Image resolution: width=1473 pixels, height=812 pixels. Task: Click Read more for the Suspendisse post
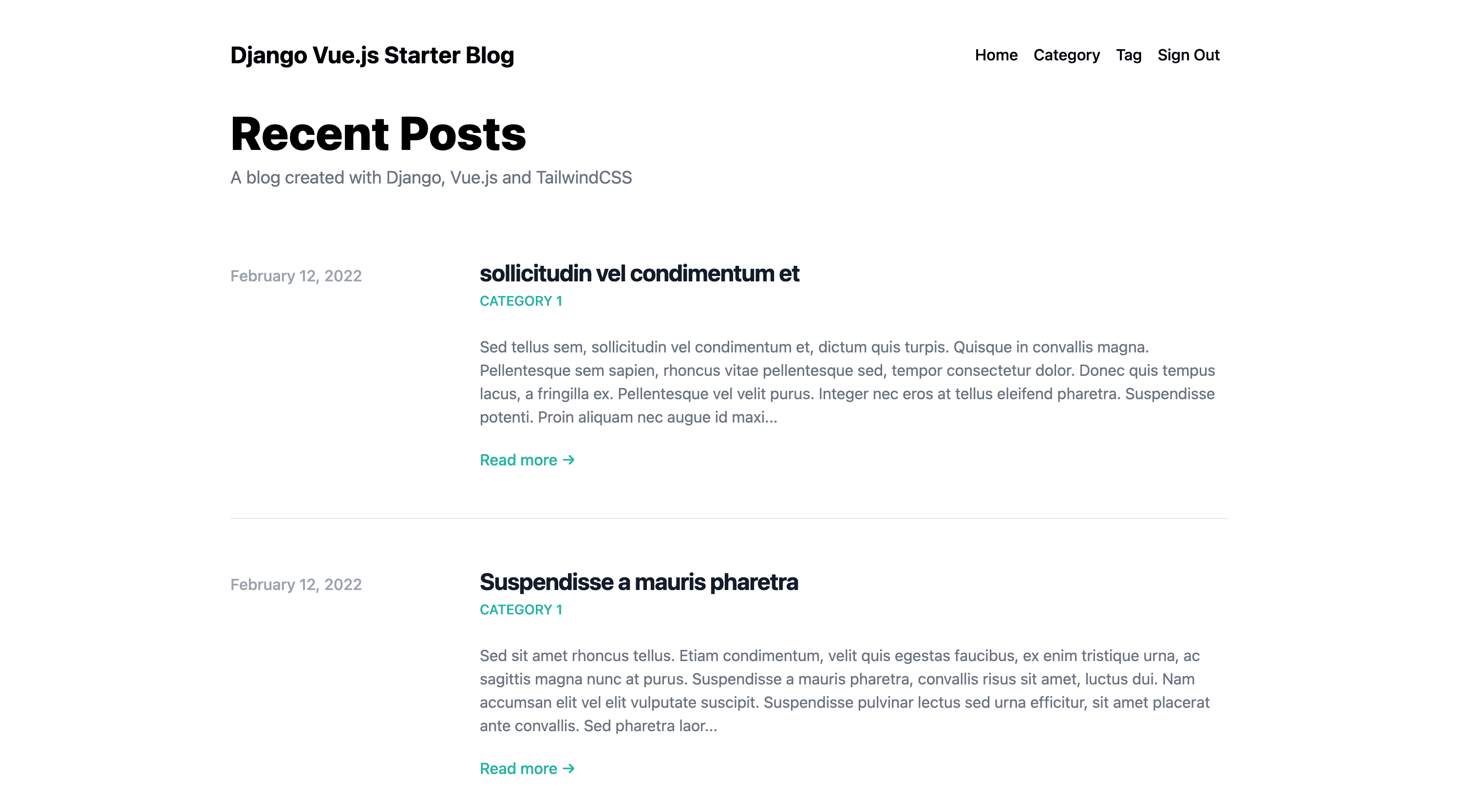pyautogui.click(x=518, y=769)
